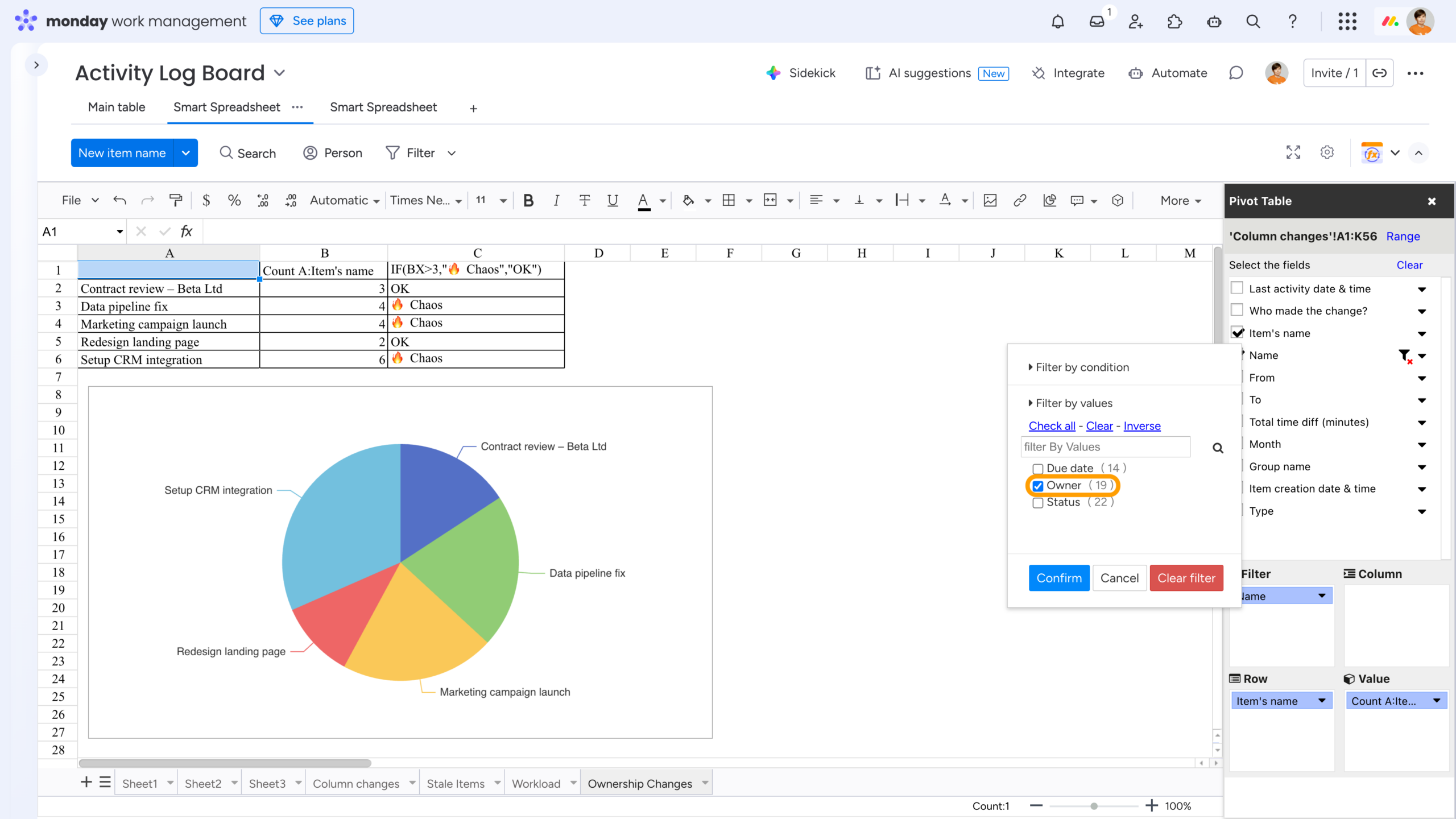
Task: Open the Item's name row field dropdown
Action: 1322,701
